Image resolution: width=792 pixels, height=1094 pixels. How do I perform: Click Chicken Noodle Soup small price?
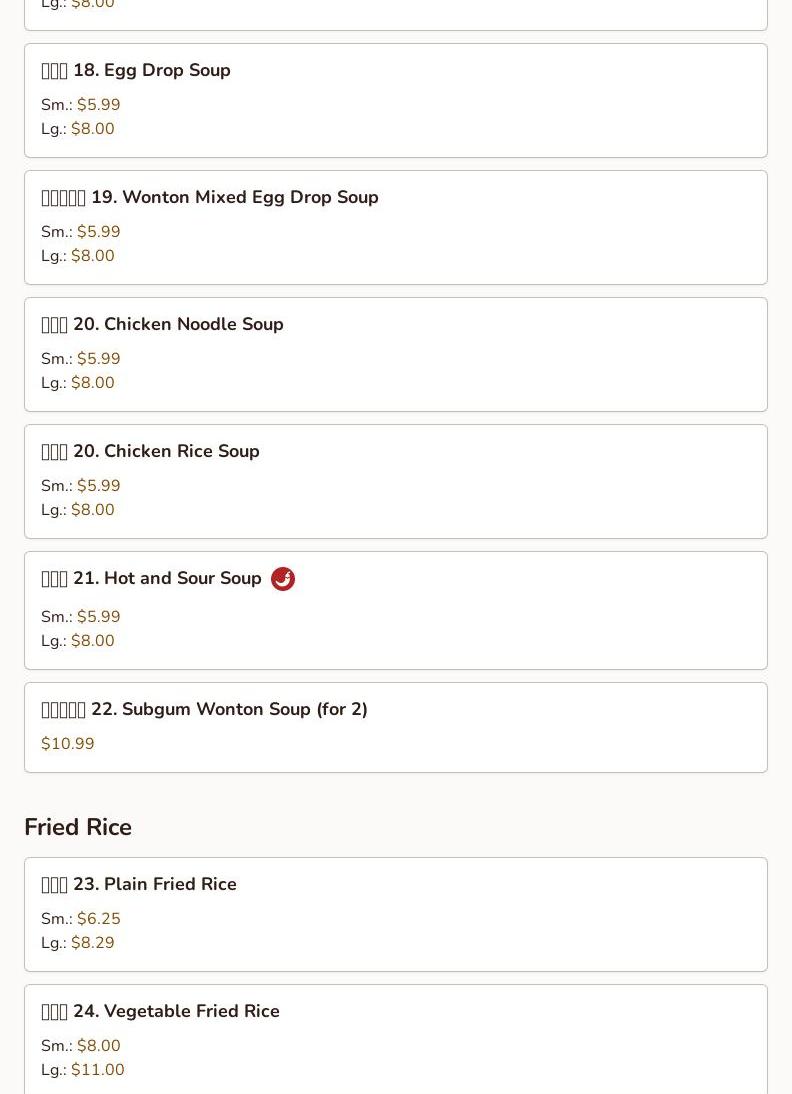click(98, 359)
